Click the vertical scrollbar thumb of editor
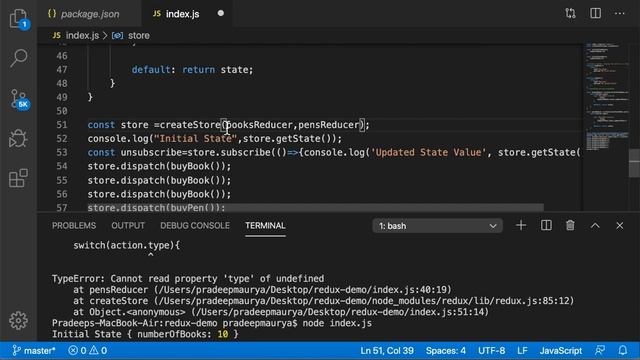The height and width of the screenshot is (360, 640). click(x=634, y=163)
